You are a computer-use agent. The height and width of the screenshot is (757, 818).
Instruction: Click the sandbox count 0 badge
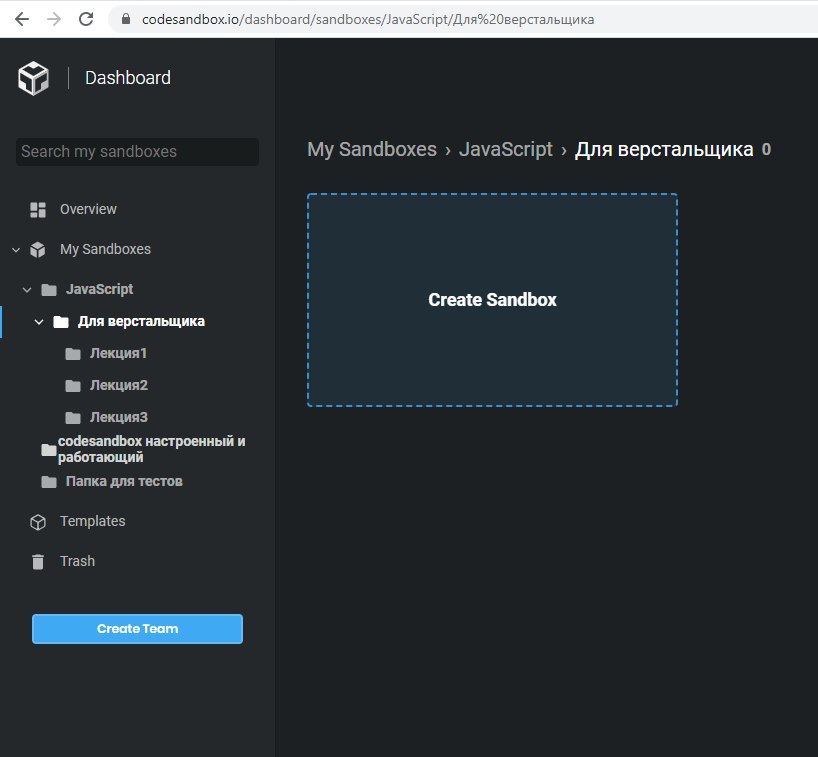pos(766,150)
